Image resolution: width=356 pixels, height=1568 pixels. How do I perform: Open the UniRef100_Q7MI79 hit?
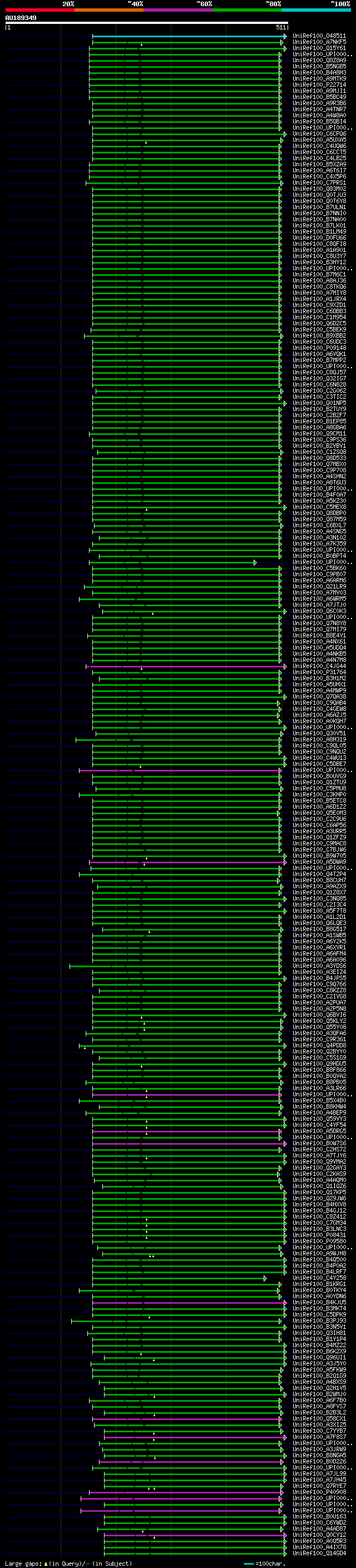[x=319, y=630]
